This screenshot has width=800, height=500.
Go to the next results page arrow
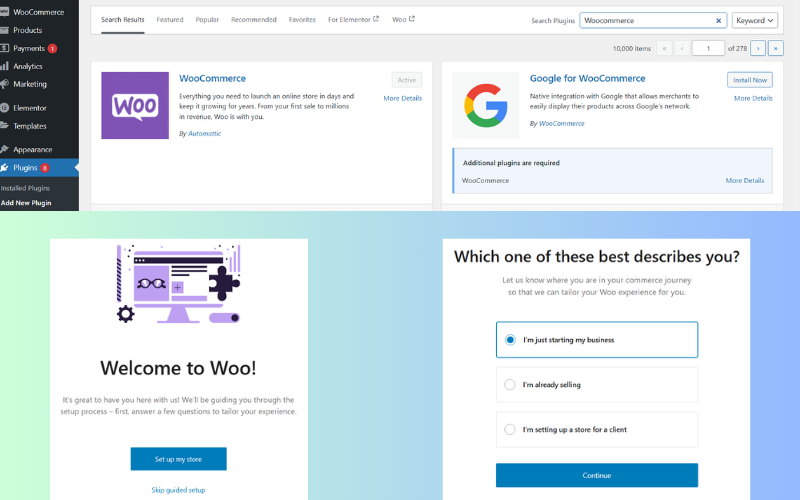pyautogui.click(x=758, y=48)
